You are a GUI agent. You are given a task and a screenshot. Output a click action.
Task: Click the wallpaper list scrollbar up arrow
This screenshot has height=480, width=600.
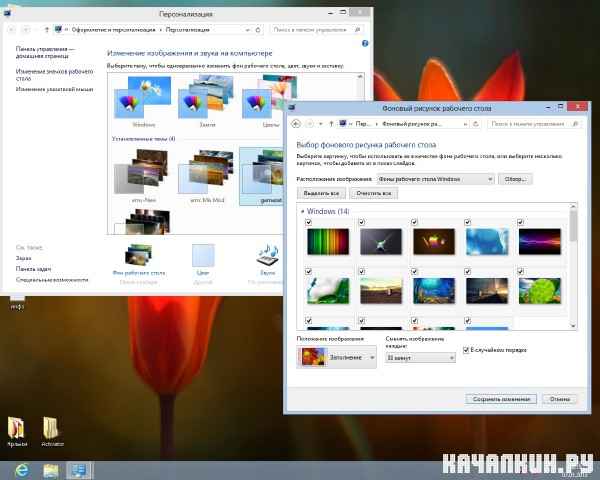coord(573,206)
